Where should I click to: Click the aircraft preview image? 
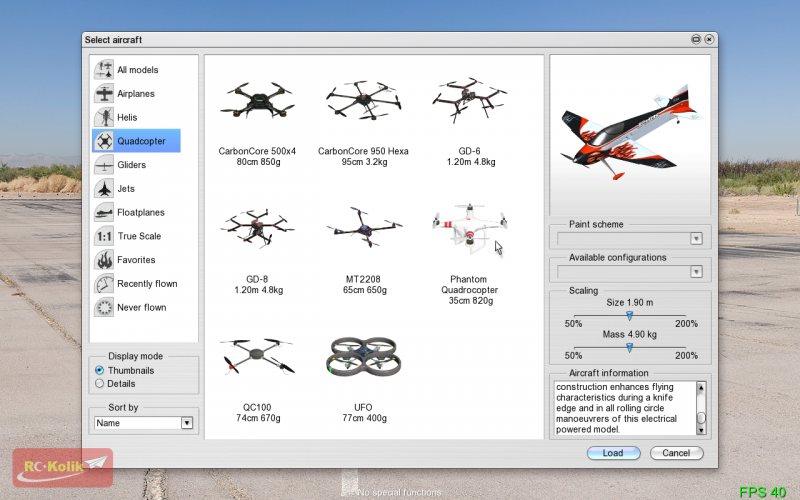click(630, 135)
